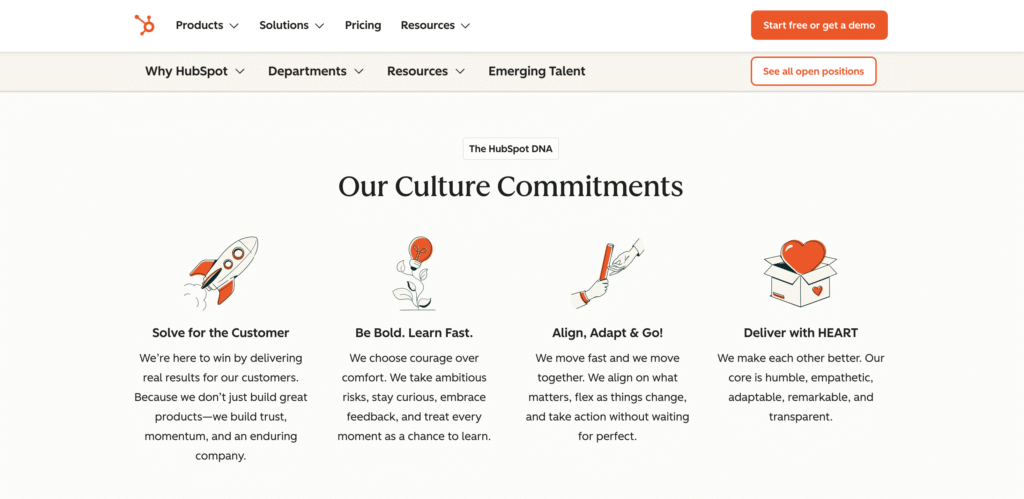
Task: Select the Be Bold. Learn Fast. heading
Action: click(x=414, y=332)
